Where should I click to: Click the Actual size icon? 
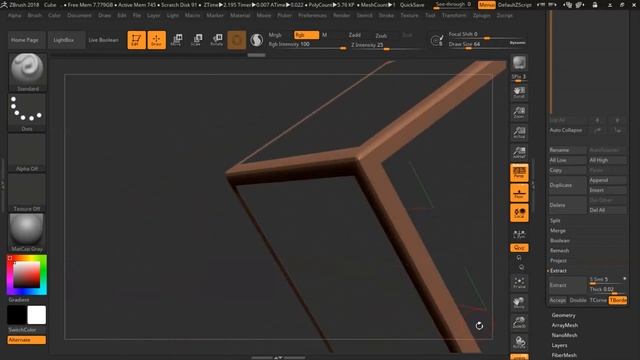519,132
